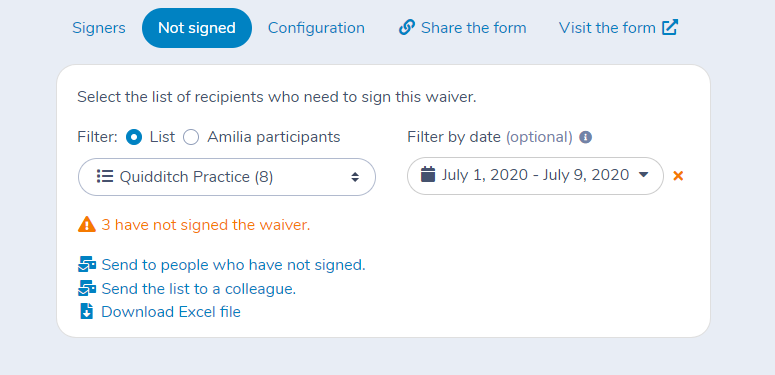Click Send to people who have not signed

tap(233, 265)
